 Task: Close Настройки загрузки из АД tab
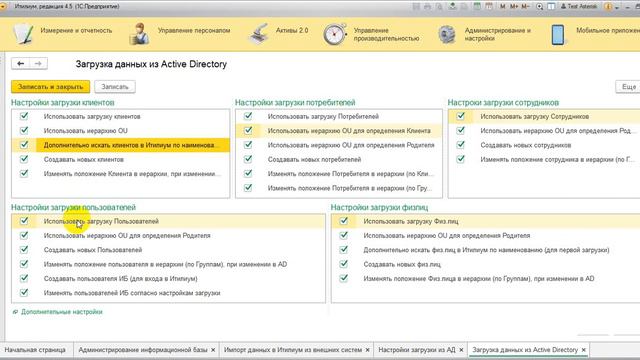(x=461, y=350)
